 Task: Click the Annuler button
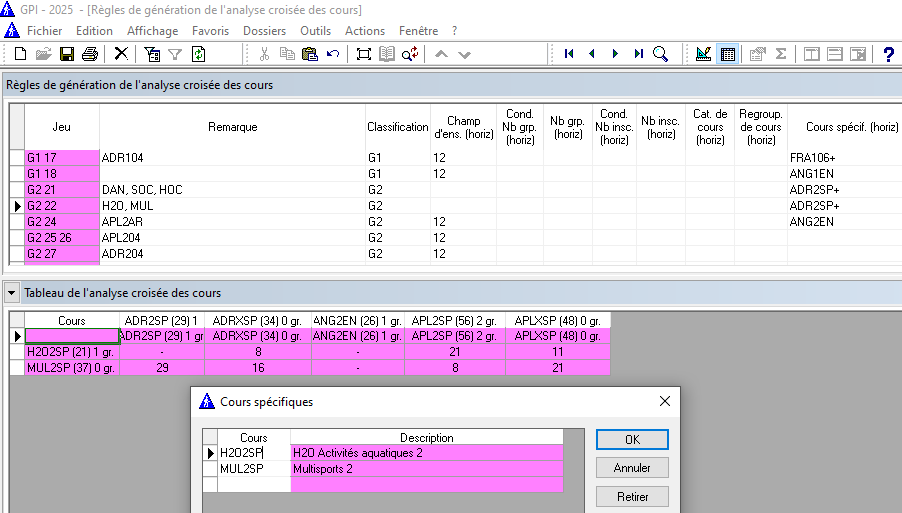(x=631, y=468)
